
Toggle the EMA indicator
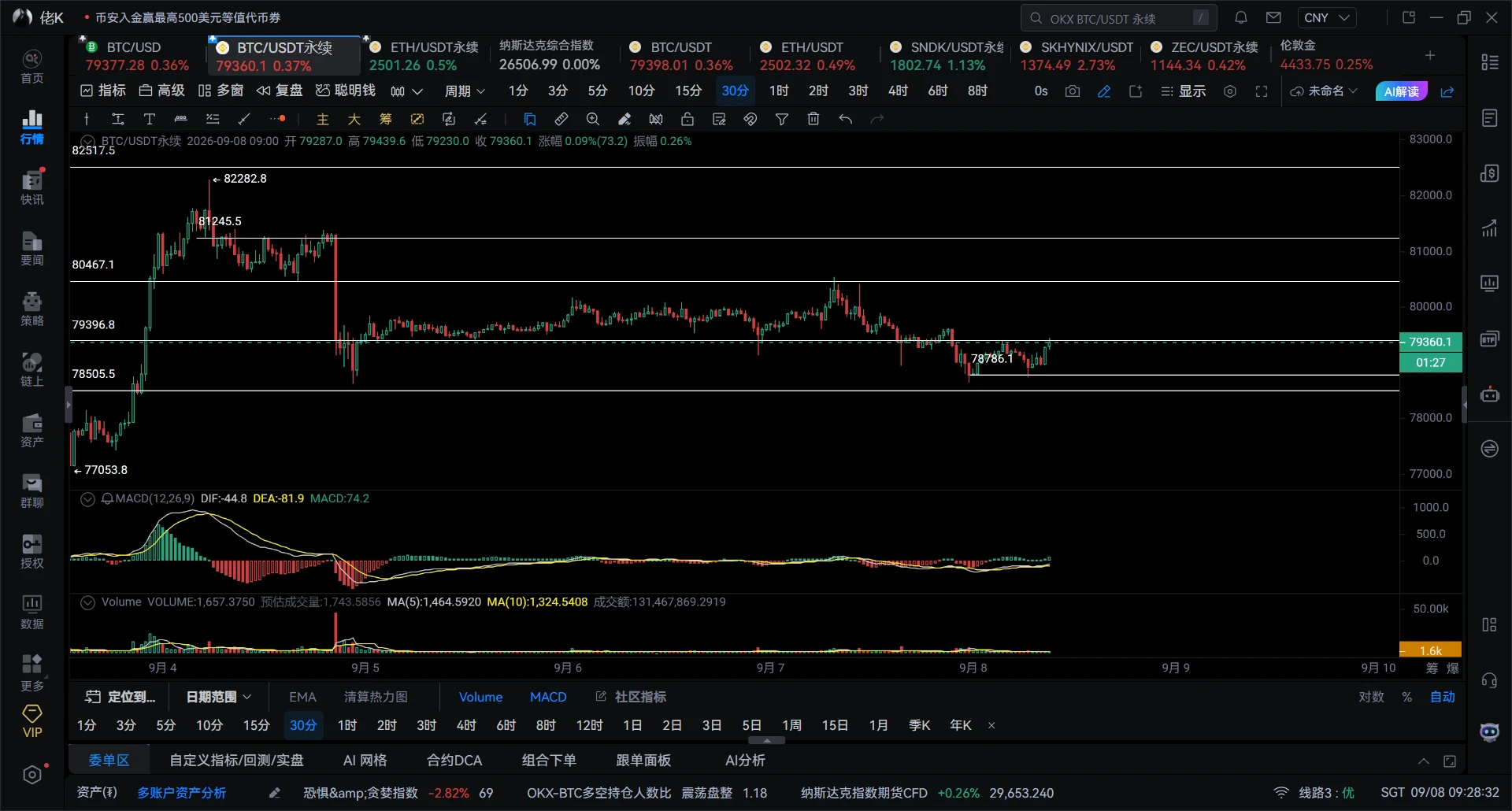pos(302,697)
